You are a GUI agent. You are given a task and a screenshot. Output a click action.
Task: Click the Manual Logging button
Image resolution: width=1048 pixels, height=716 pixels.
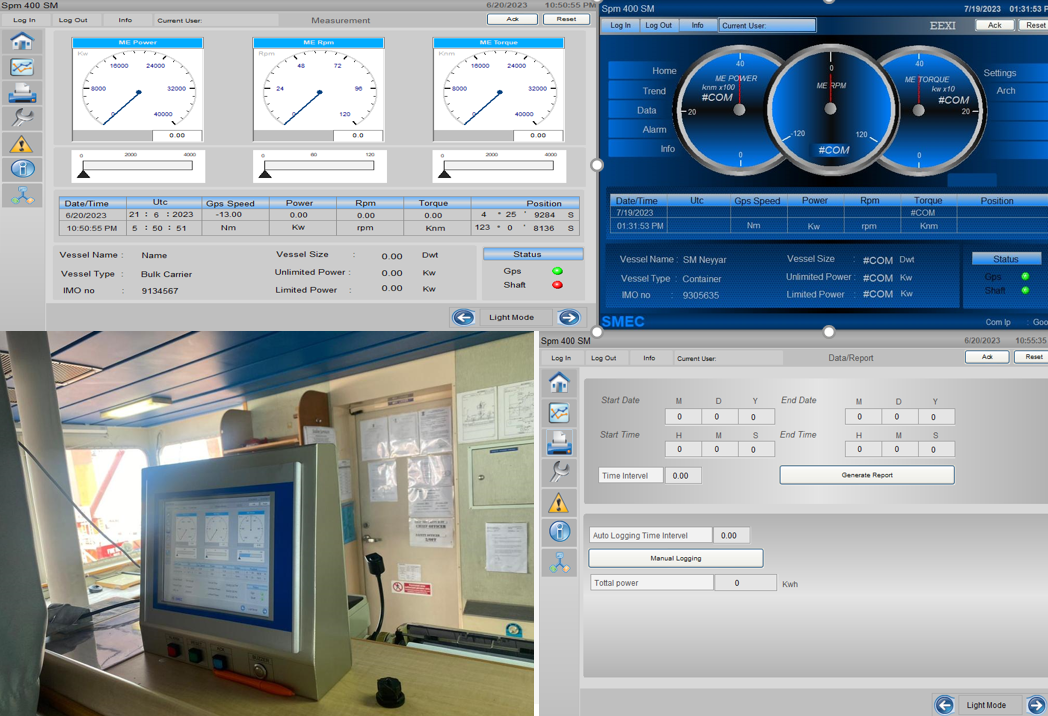675,558
